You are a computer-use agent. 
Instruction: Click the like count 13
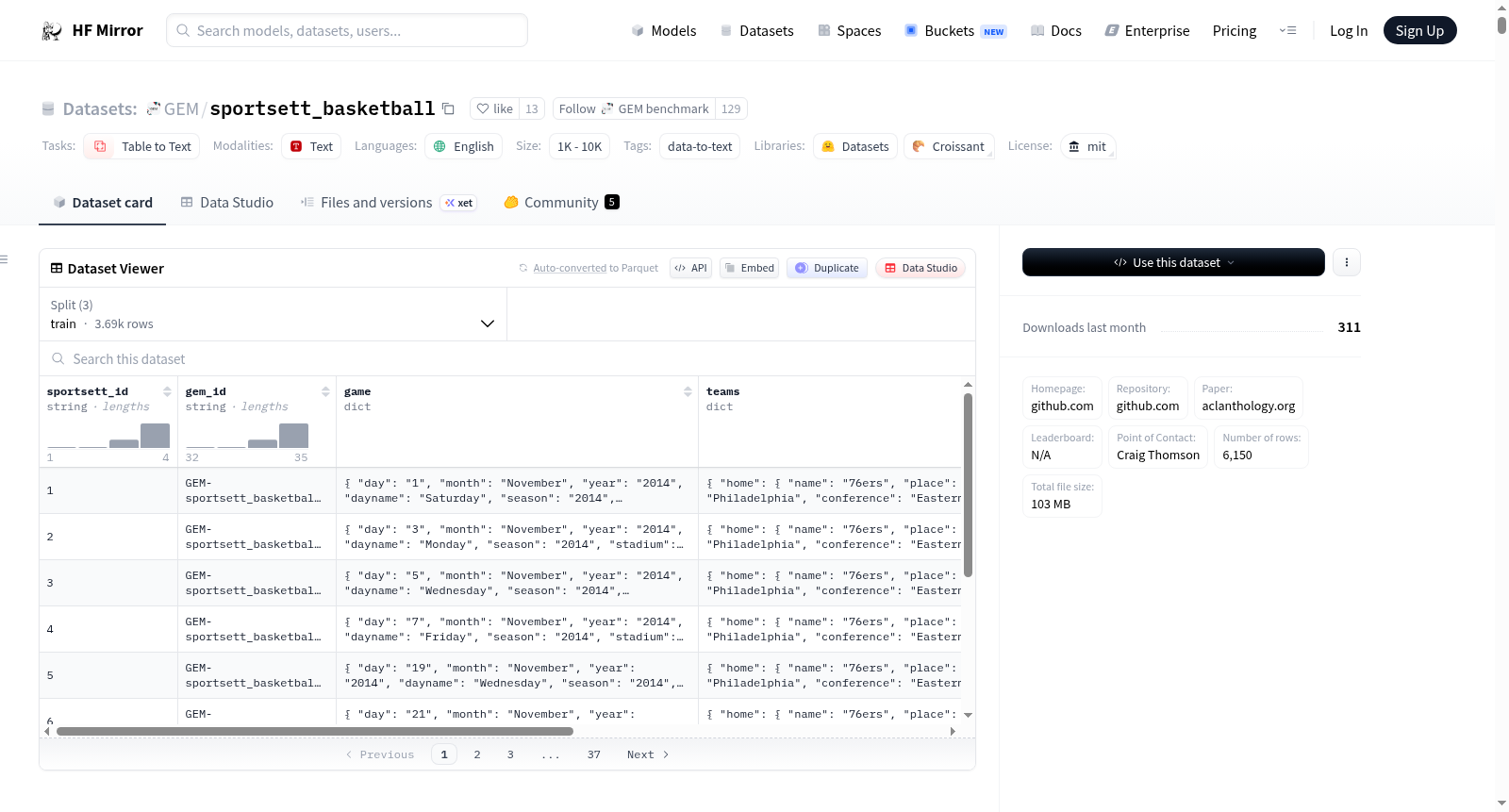tap(532, 109)
